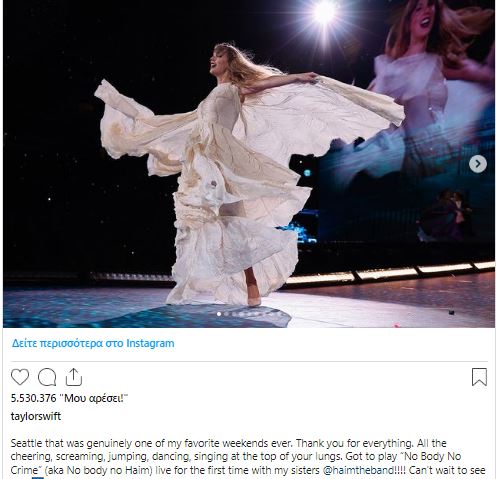This screenshot has width=496, height=479.
Task: Open the 'Δείτε περισσότερα στο Instagram' link
Action: point(93,343)
